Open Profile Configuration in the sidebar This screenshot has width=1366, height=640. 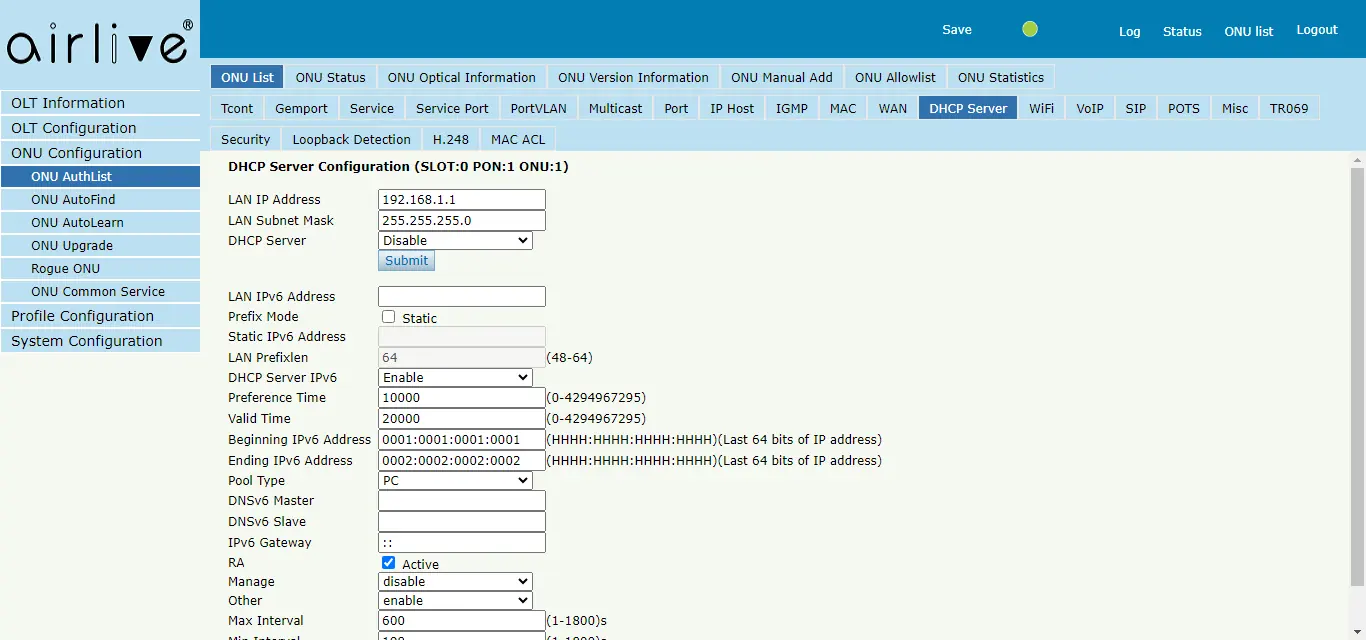(100, 316)
